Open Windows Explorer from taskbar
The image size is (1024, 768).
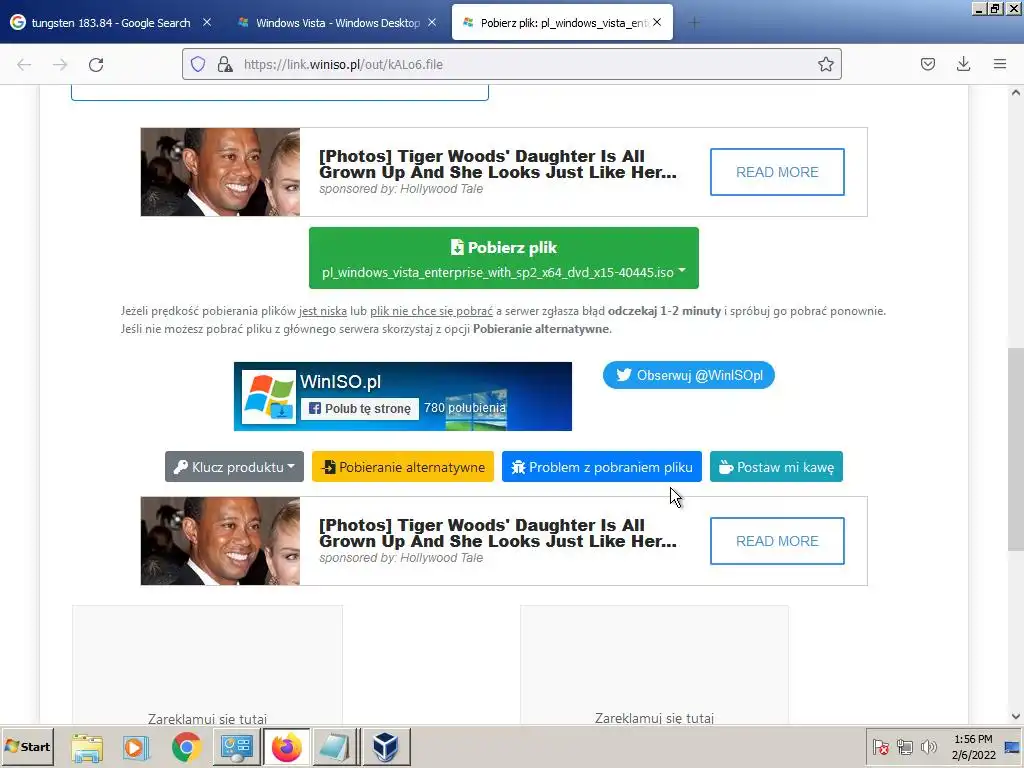(87, 746)
